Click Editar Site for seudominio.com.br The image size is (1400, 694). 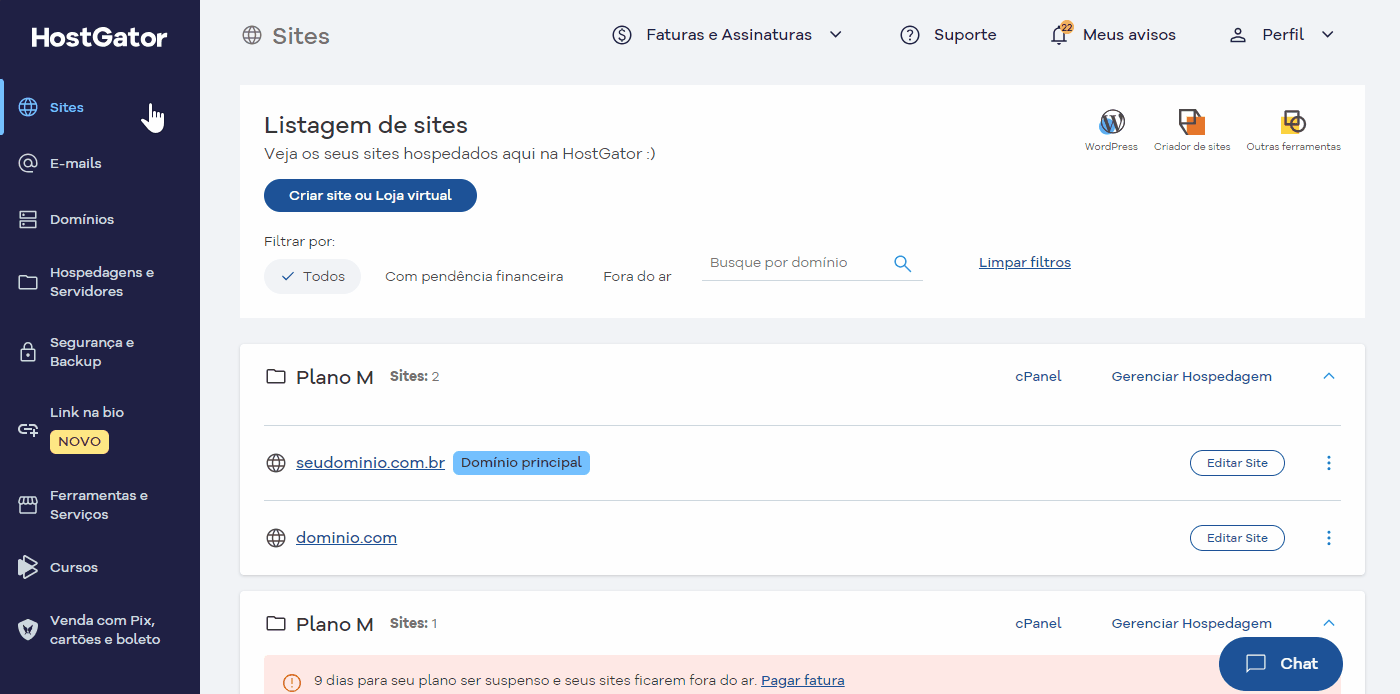[1237, 463]
